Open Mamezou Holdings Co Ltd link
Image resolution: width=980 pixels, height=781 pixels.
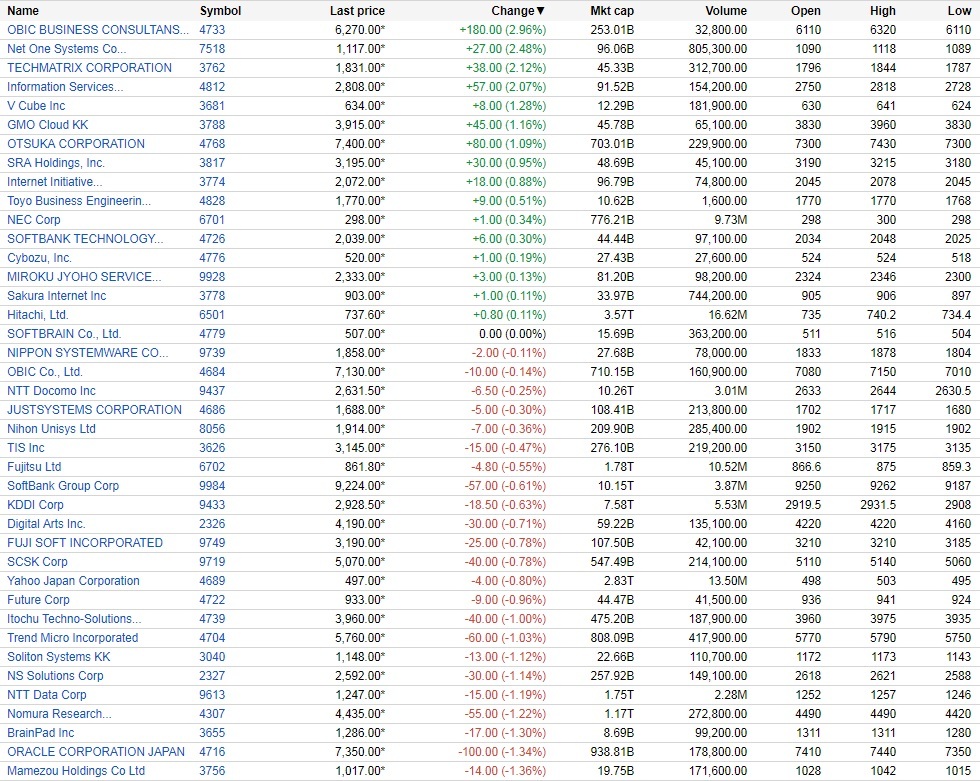tap(76, 770)
